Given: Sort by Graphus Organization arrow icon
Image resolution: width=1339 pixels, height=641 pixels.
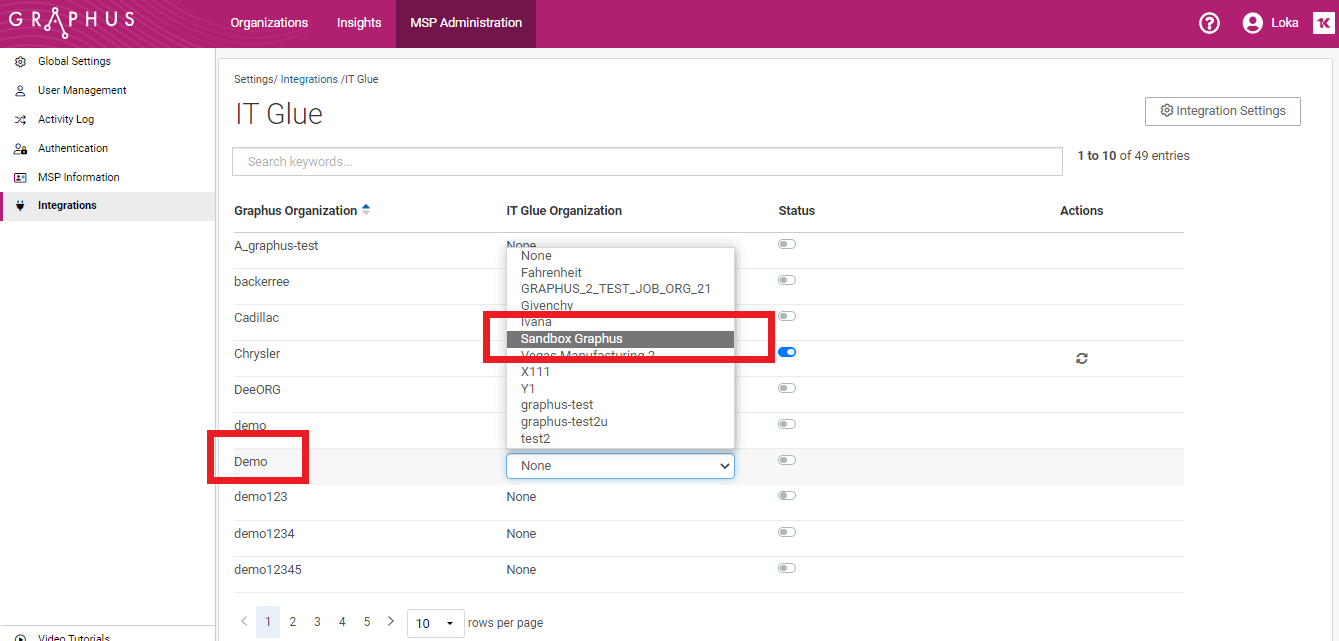Looking at the screenshot, I should point(366,210).
